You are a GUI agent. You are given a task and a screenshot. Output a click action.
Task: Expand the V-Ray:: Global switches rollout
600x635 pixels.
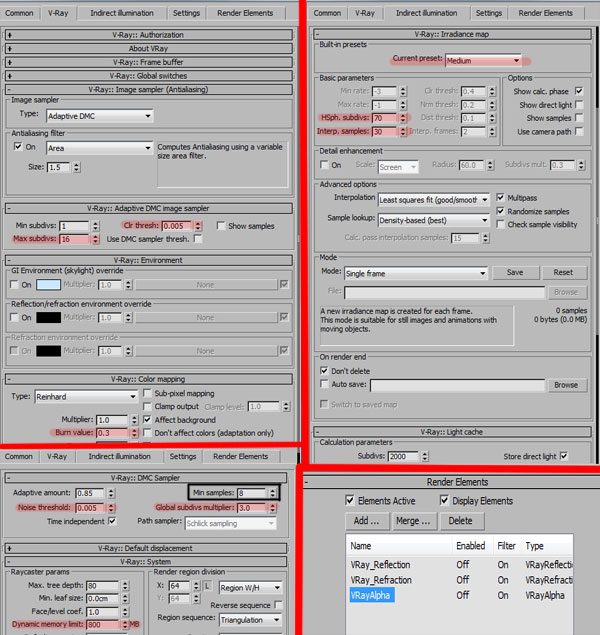click(x=149, y=76)
